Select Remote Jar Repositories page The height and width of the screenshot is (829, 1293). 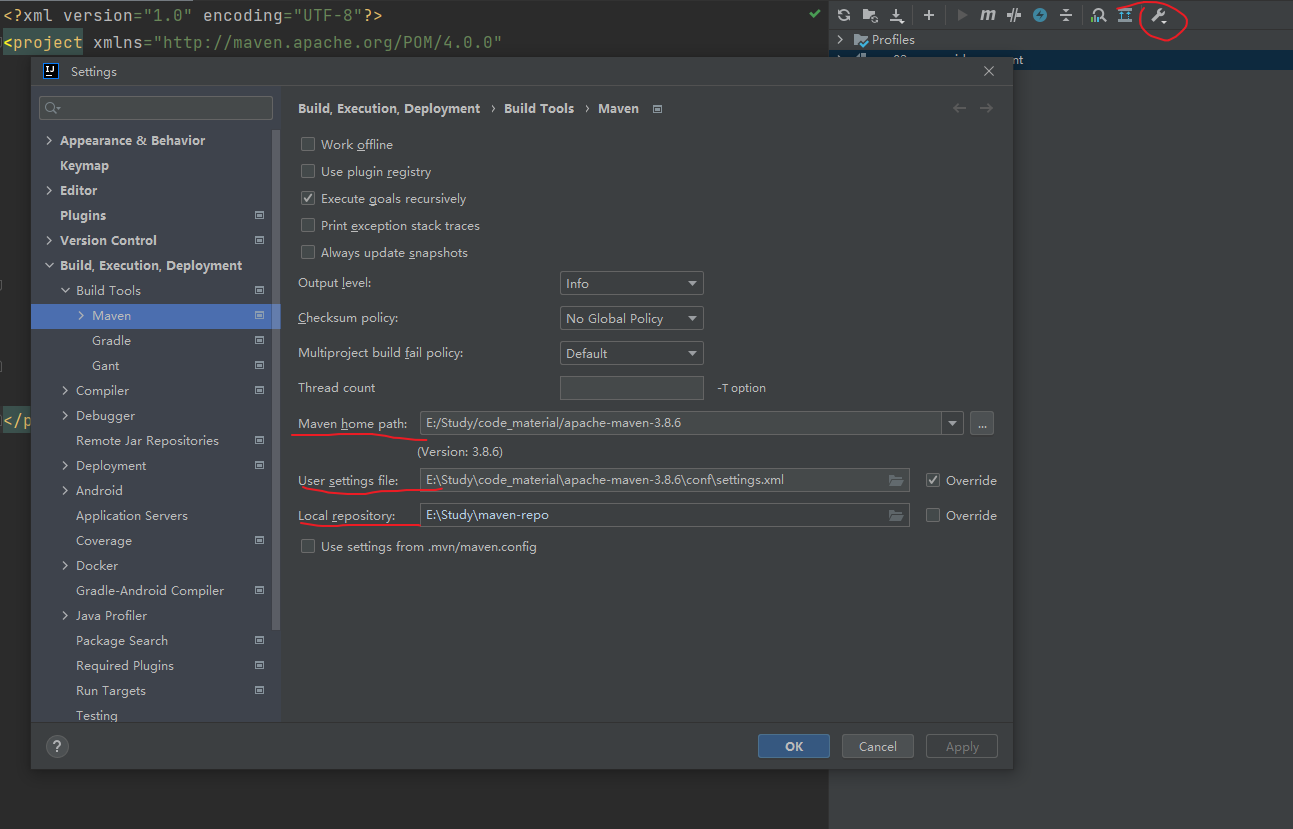pyautogui.click(x=147, y=441)
